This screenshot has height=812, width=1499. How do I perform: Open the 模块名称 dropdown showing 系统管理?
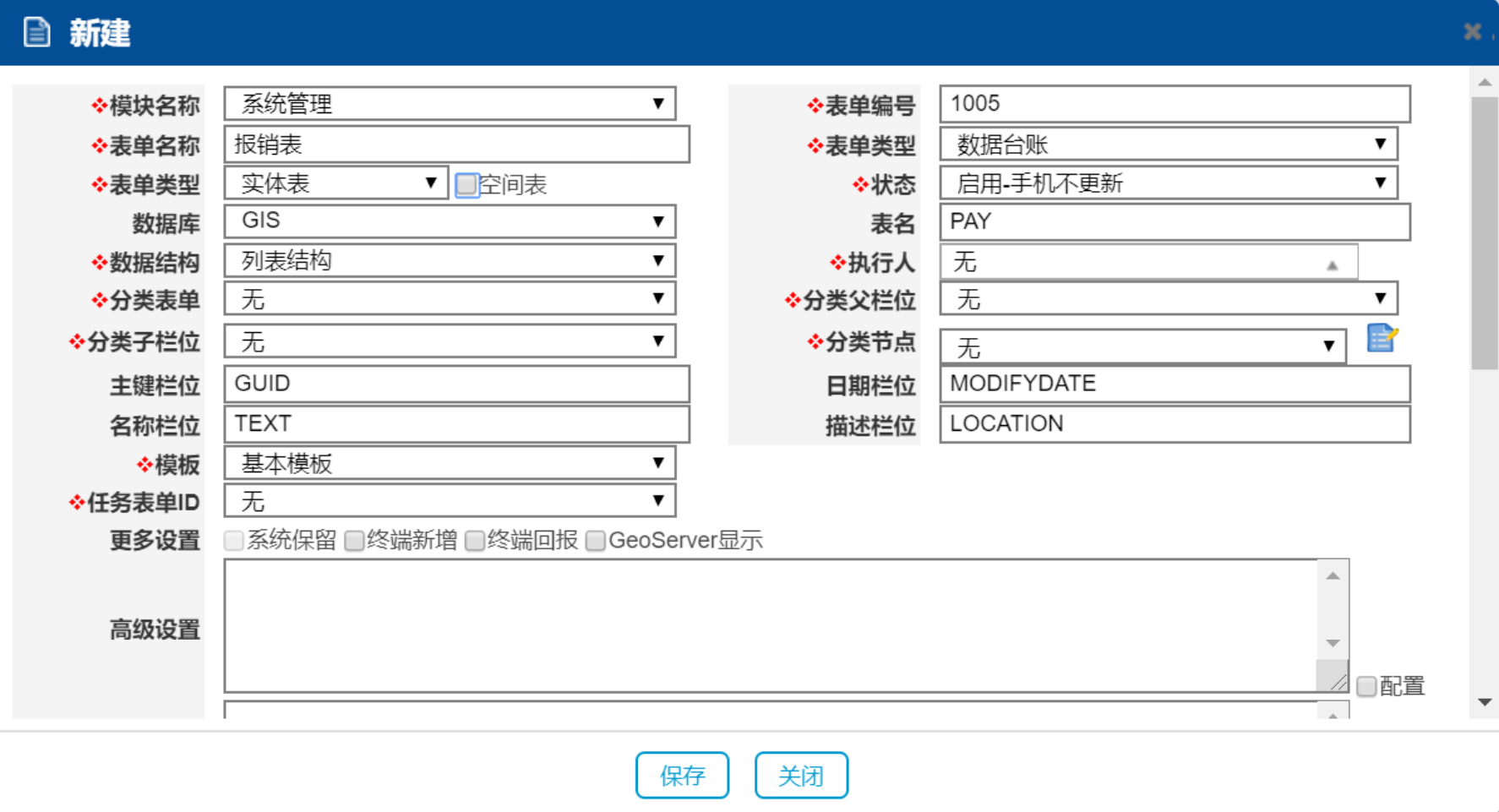[450, 104]
